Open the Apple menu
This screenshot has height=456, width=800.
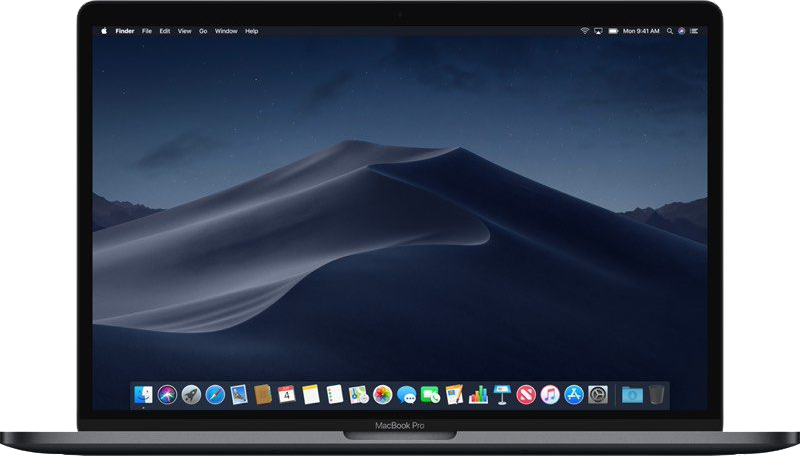click(x=104, y=31)
